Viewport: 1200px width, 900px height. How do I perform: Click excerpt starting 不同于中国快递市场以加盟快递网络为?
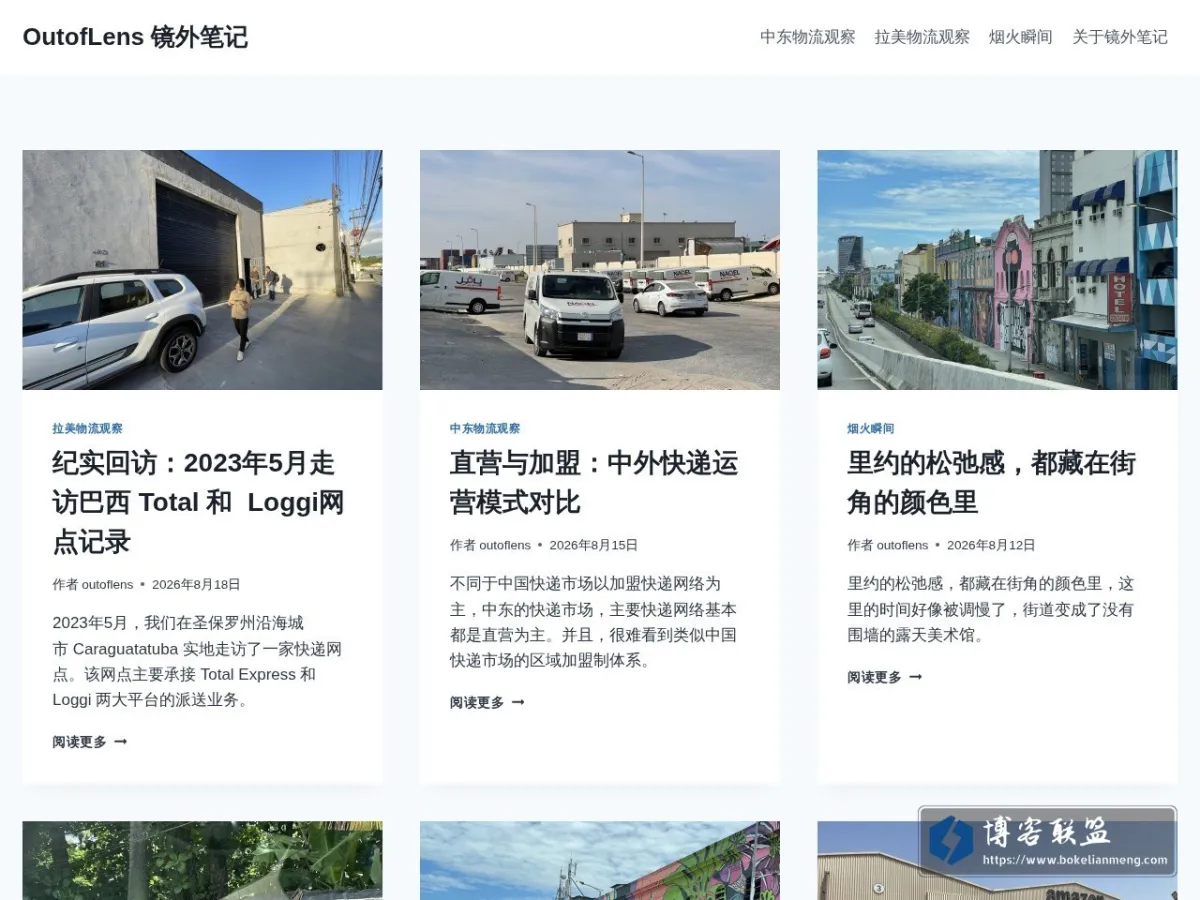coord(594,622)
